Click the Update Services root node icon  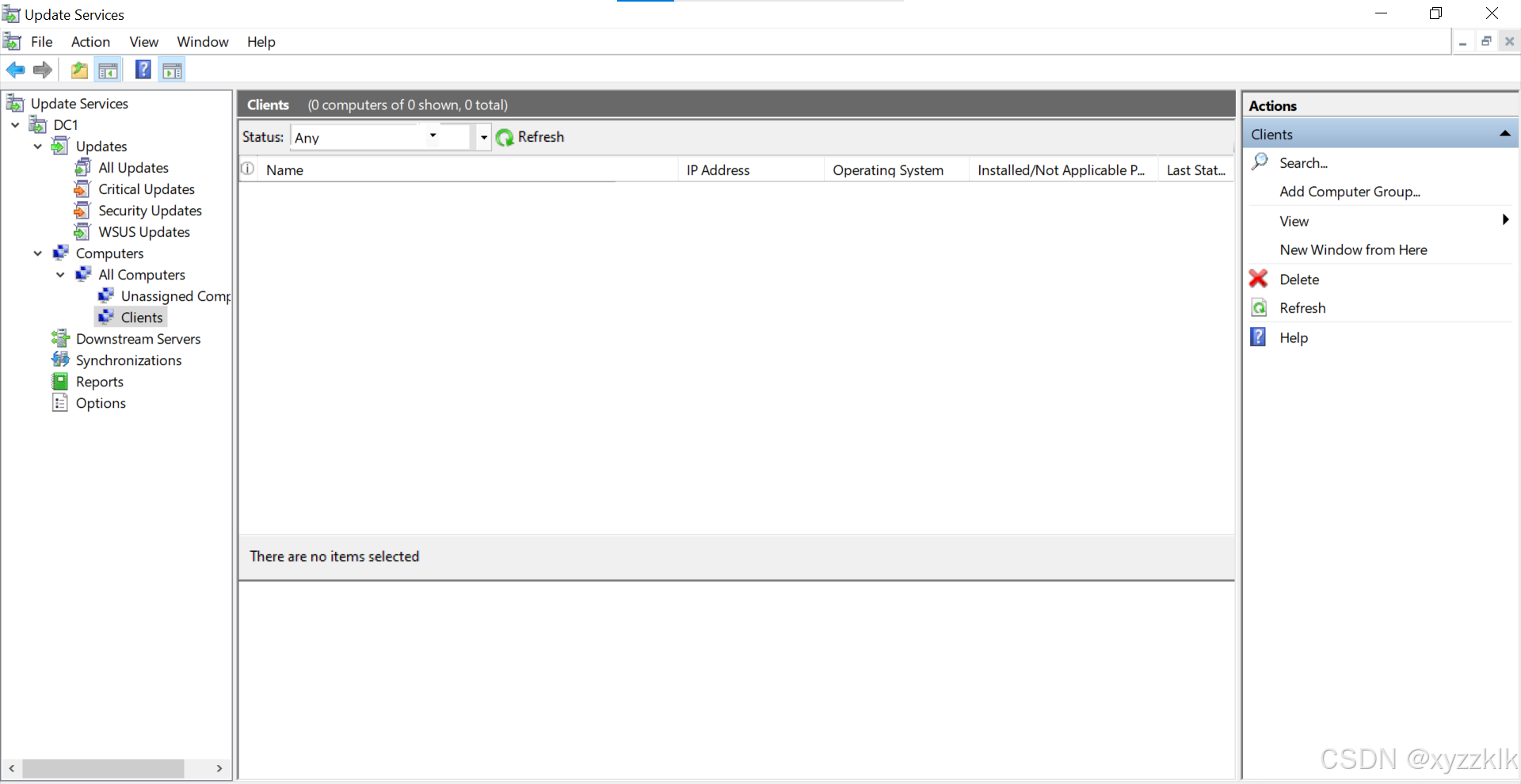(15, 103)
